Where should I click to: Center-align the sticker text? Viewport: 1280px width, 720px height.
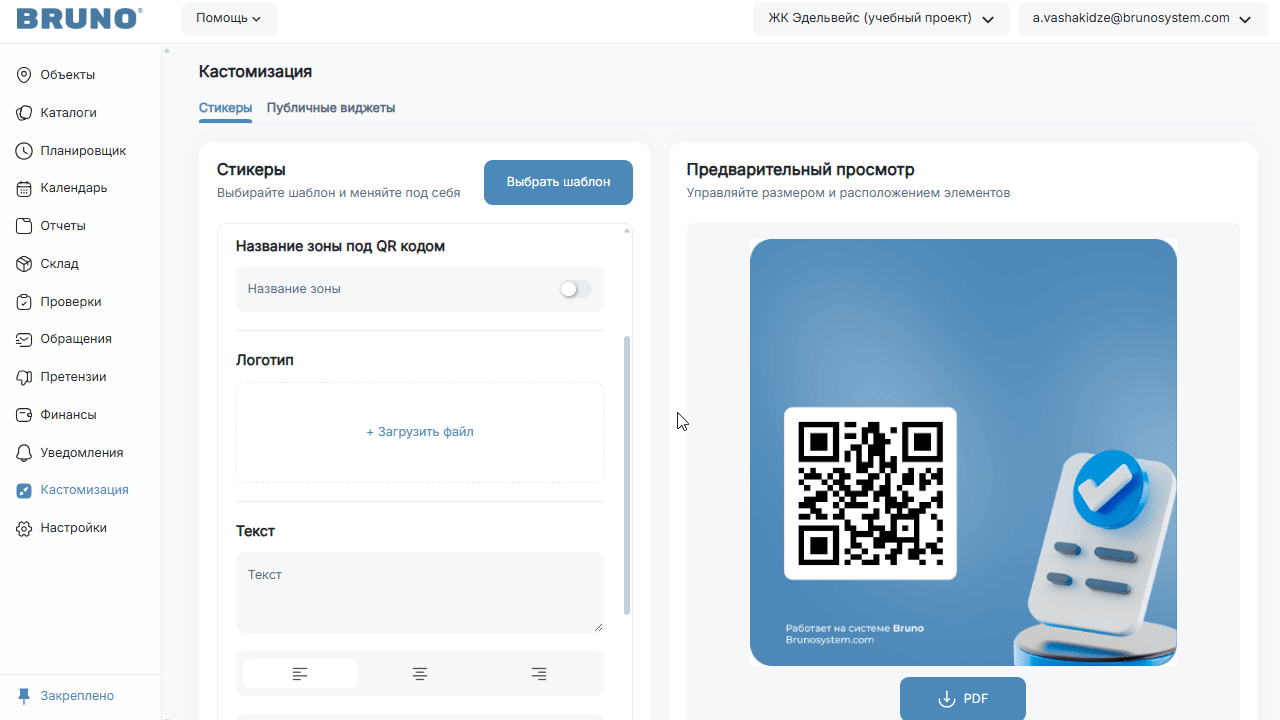pos(420,674)
